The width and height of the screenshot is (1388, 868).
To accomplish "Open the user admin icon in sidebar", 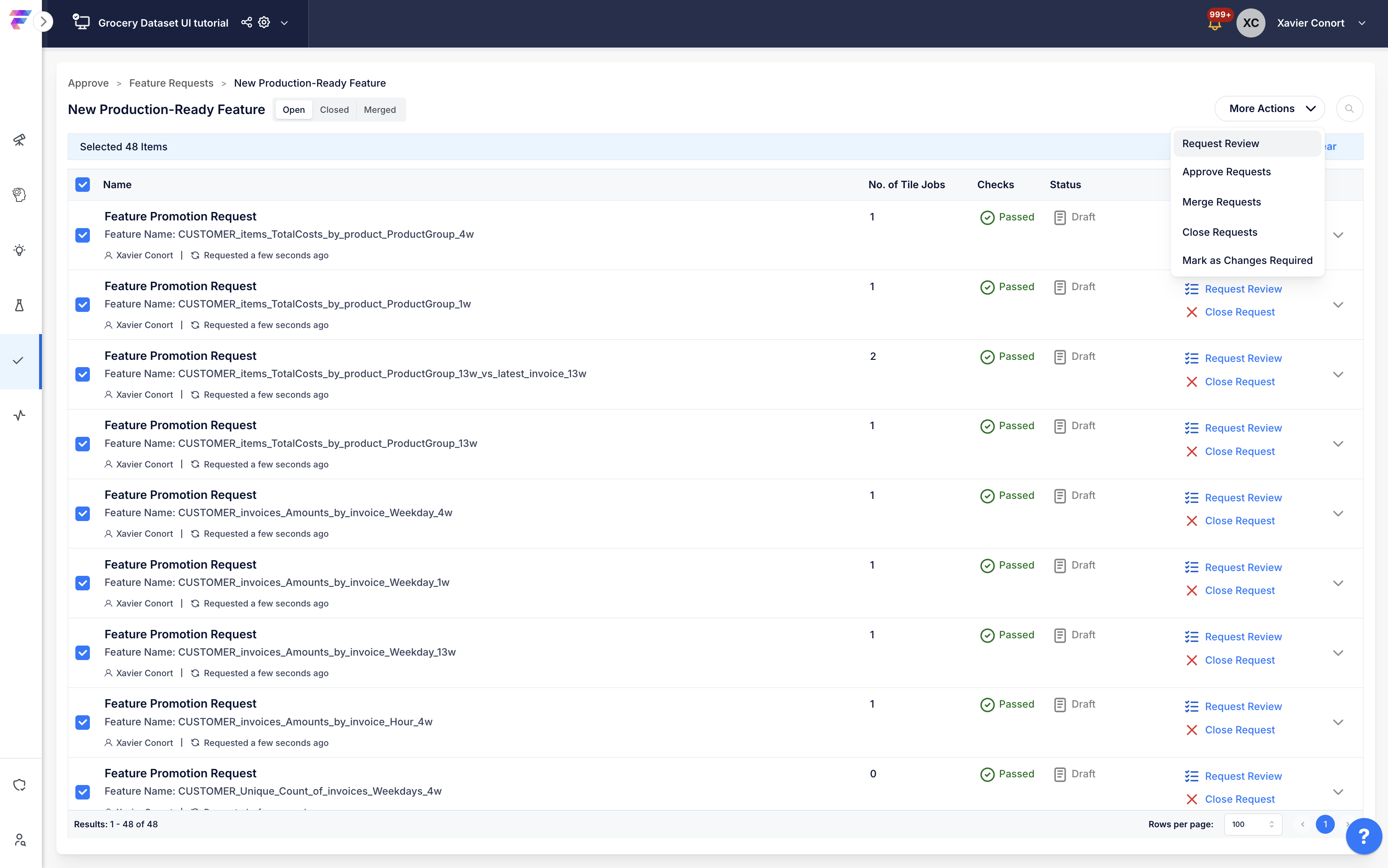I will [19, 840].
